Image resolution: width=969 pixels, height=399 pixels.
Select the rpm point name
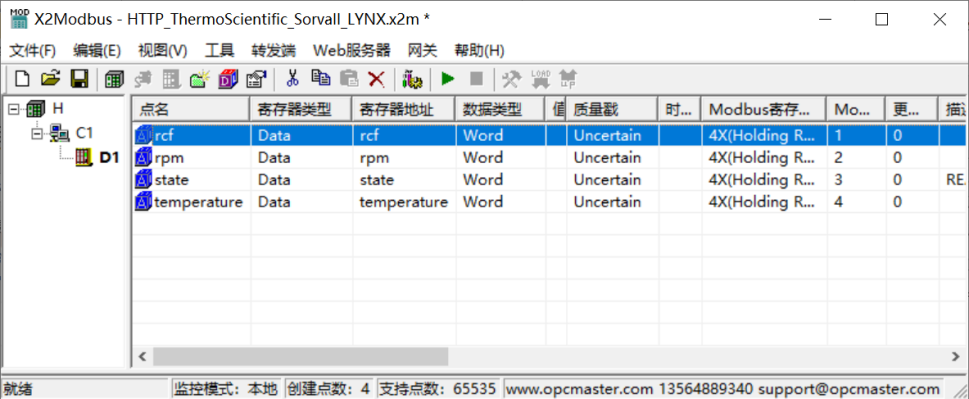(169, 158)
